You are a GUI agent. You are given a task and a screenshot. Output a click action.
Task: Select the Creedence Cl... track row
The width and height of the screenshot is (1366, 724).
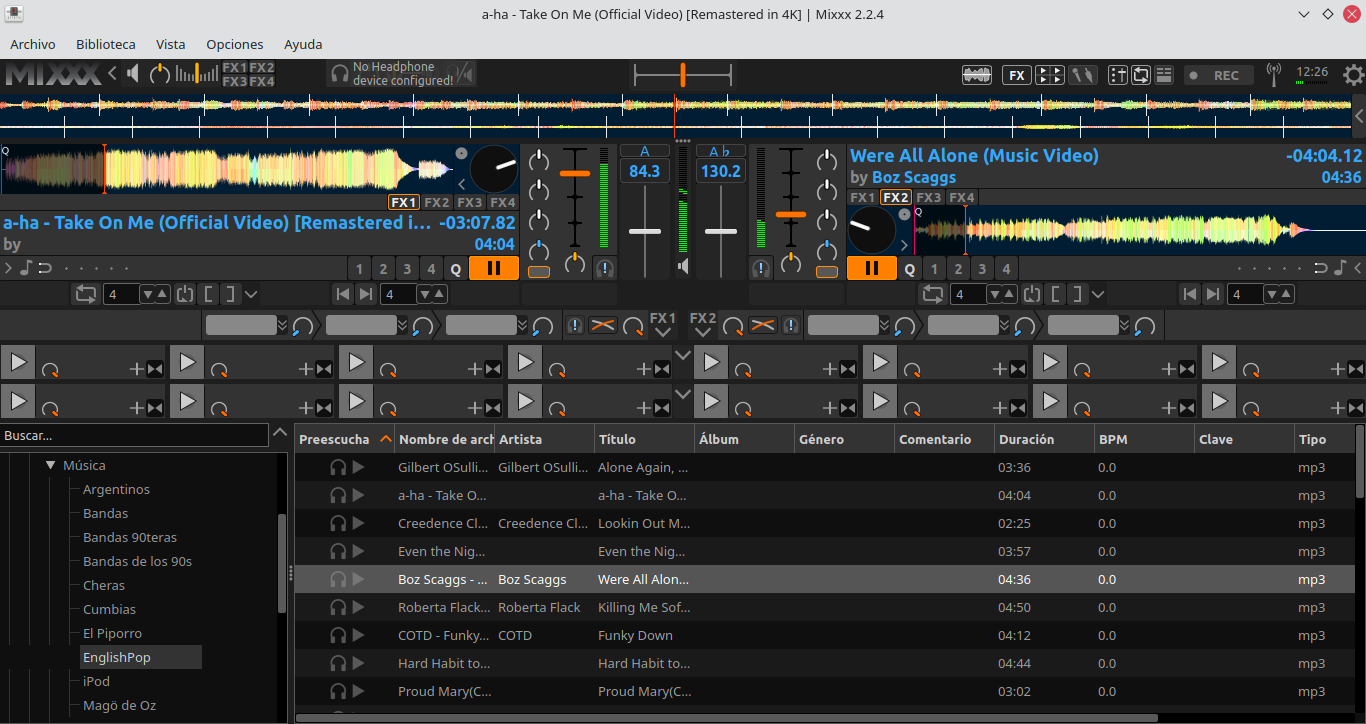(x=826, y=523)
